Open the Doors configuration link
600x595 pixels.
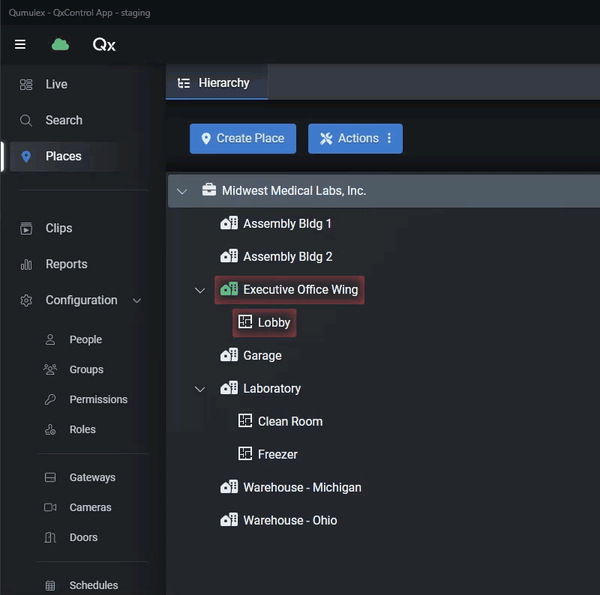pos(83,537)
